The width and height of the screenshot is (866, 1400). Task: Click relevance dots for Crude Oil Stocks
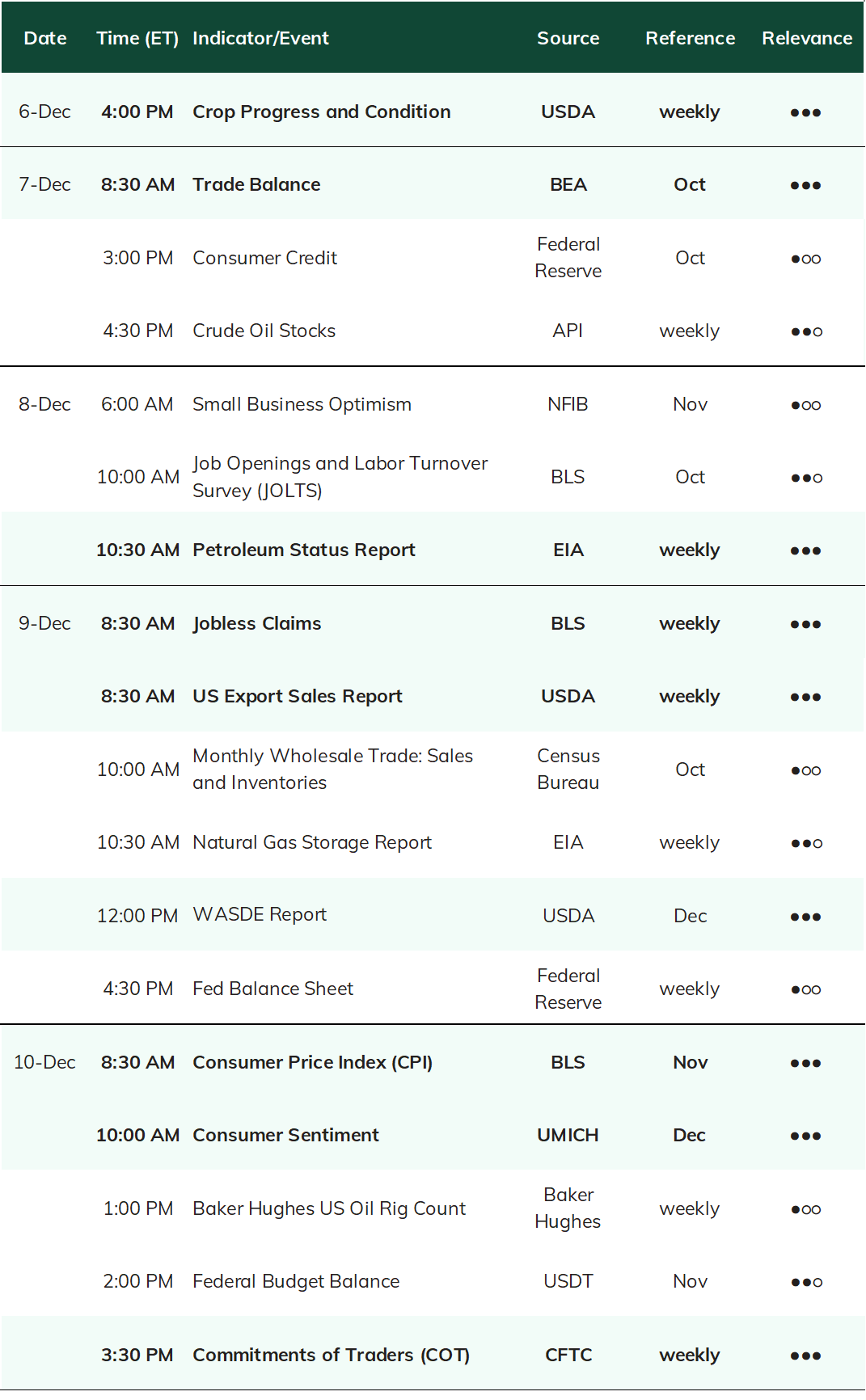[806, 331]
